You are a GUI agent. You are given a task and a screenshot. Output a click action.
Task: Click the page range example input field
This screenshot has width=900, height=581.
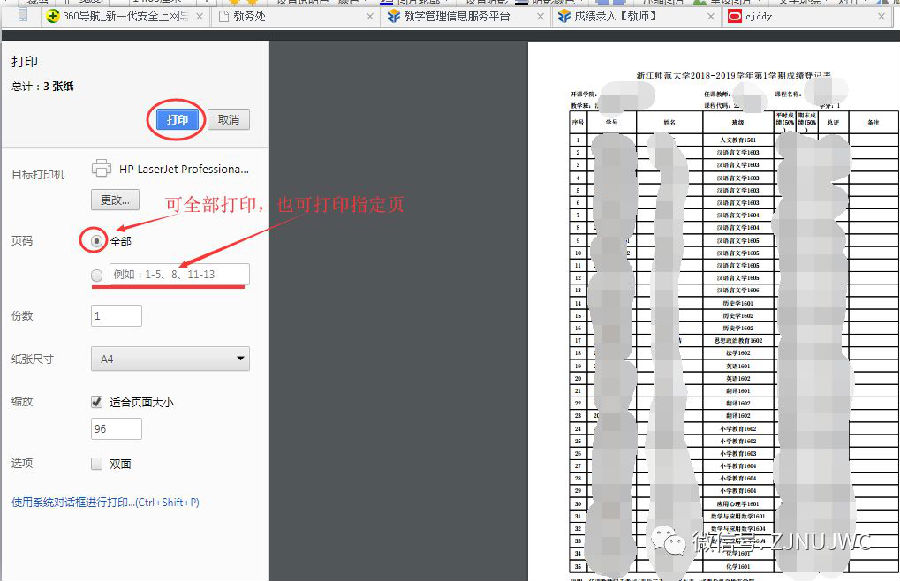click(x=180, y=272)
